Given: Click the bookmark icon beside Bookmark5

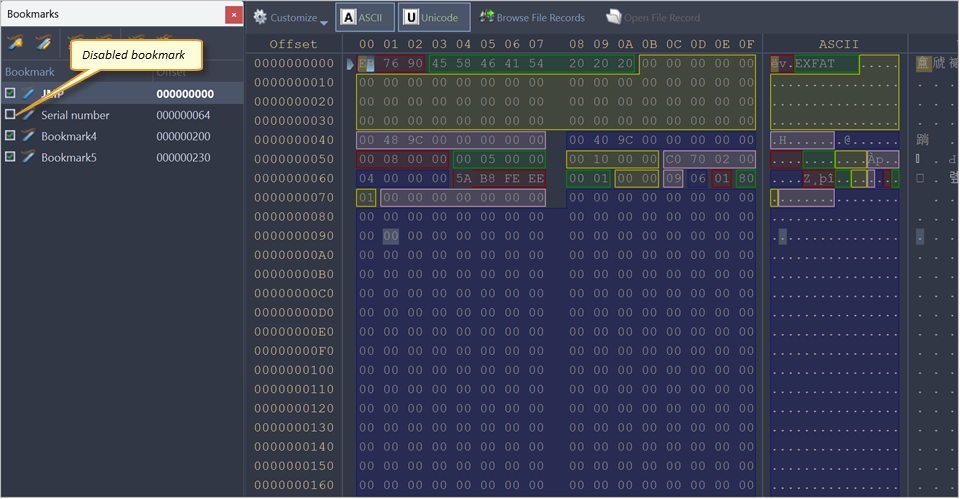Looking at the screenshot, I should coord(28,158).
